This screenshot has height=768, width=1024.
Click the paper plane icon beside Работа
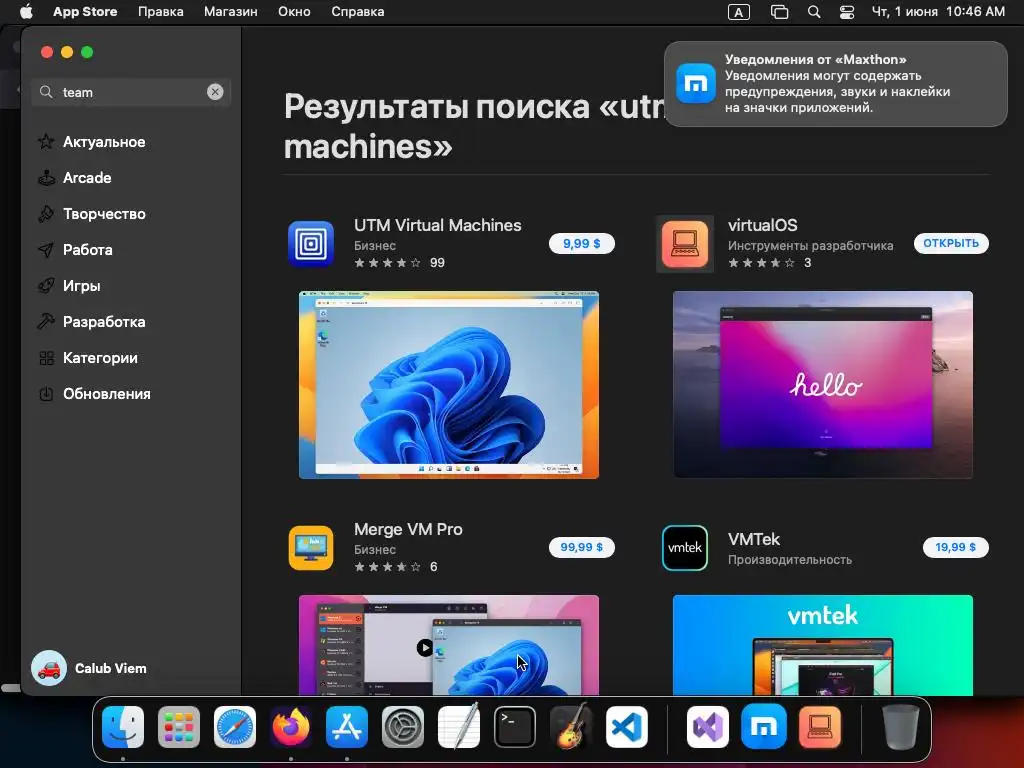(x=46, y=249)
